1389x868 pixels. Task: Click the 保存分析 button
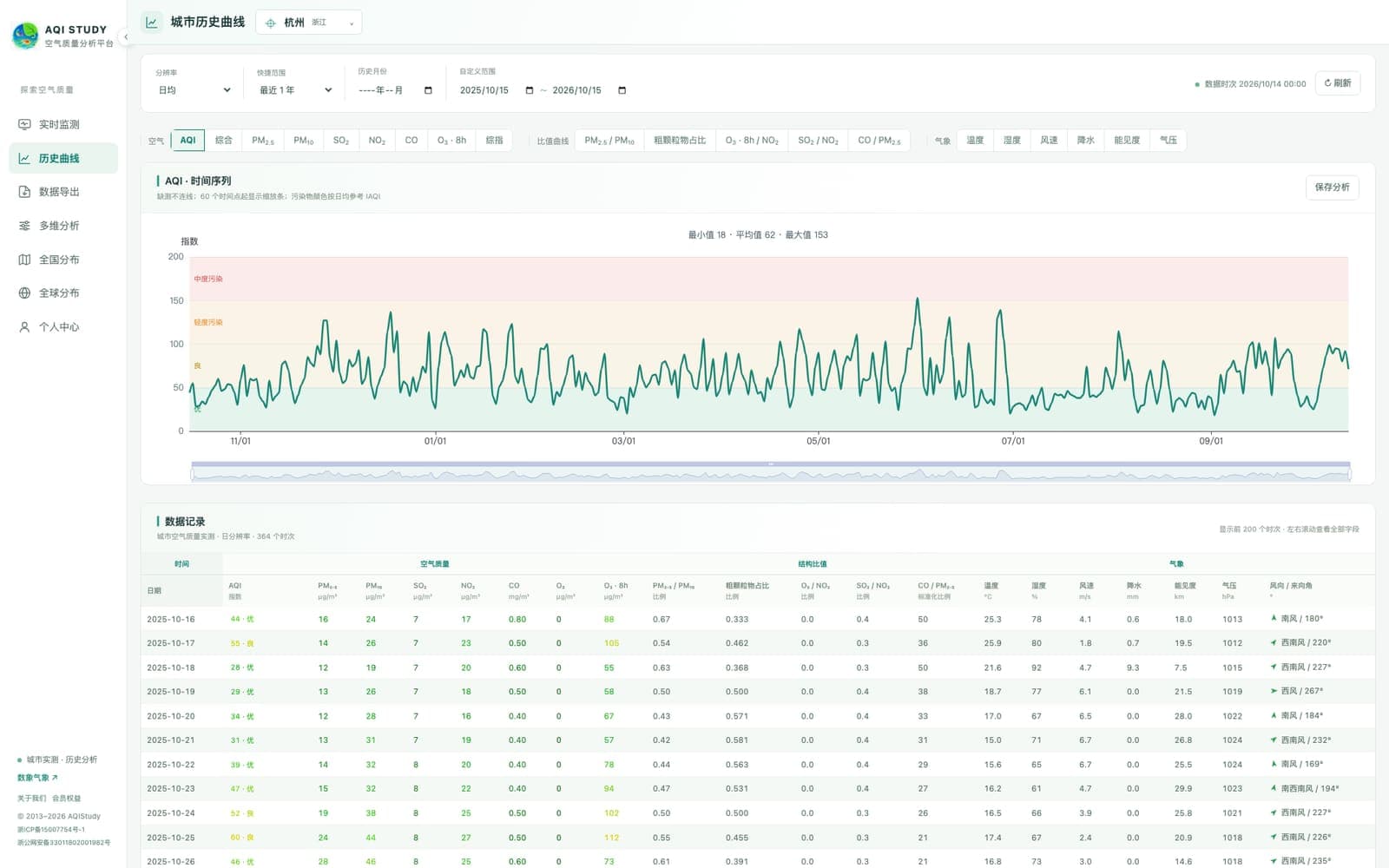tap(1333, 187)
